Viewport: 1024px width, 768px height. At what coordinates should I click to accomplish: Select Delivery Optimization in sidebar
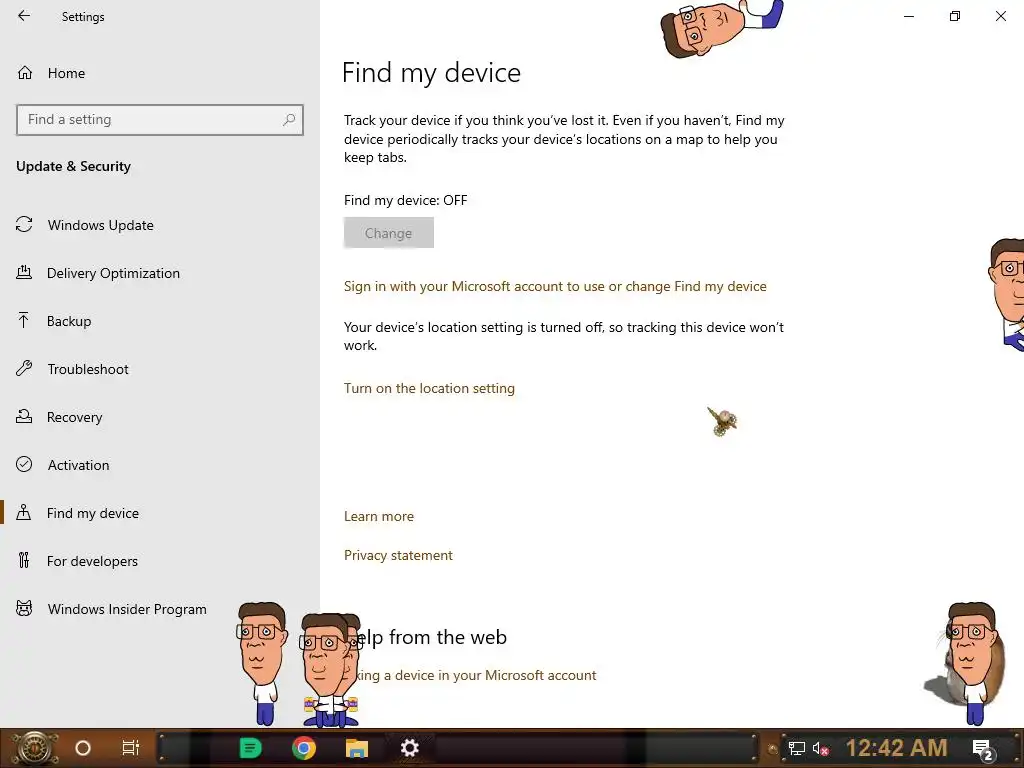pos(98,273)
